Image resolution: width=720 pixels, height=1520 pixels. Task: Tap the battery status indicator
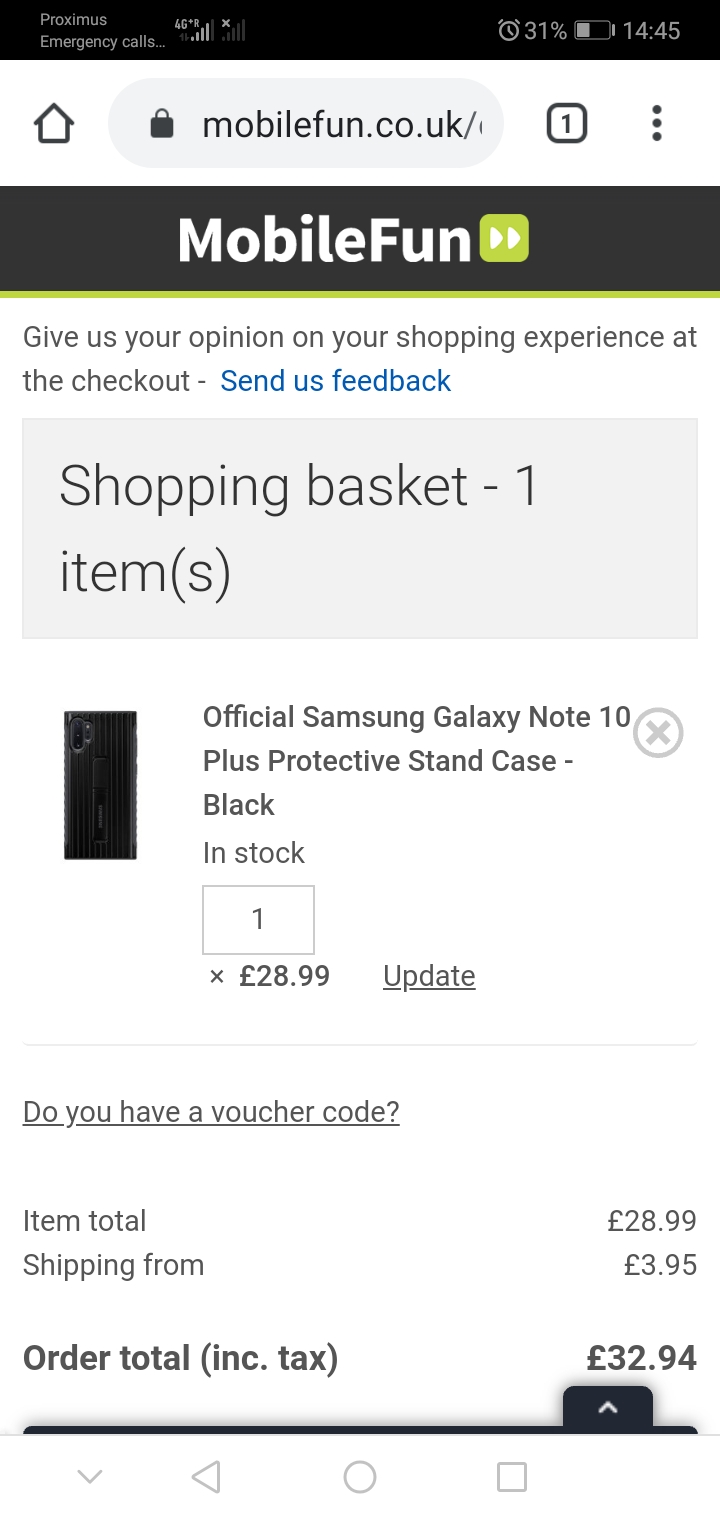593,31
